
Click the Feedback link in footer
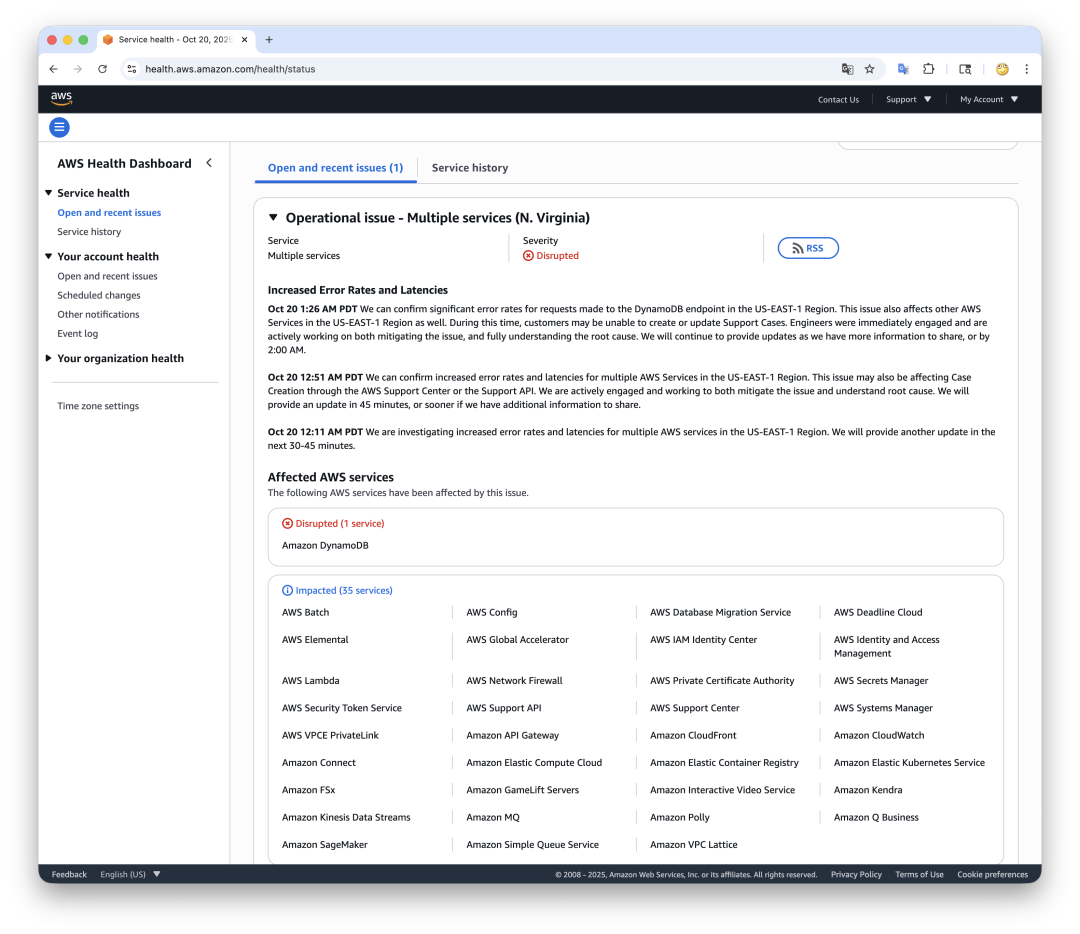point(69,874)
